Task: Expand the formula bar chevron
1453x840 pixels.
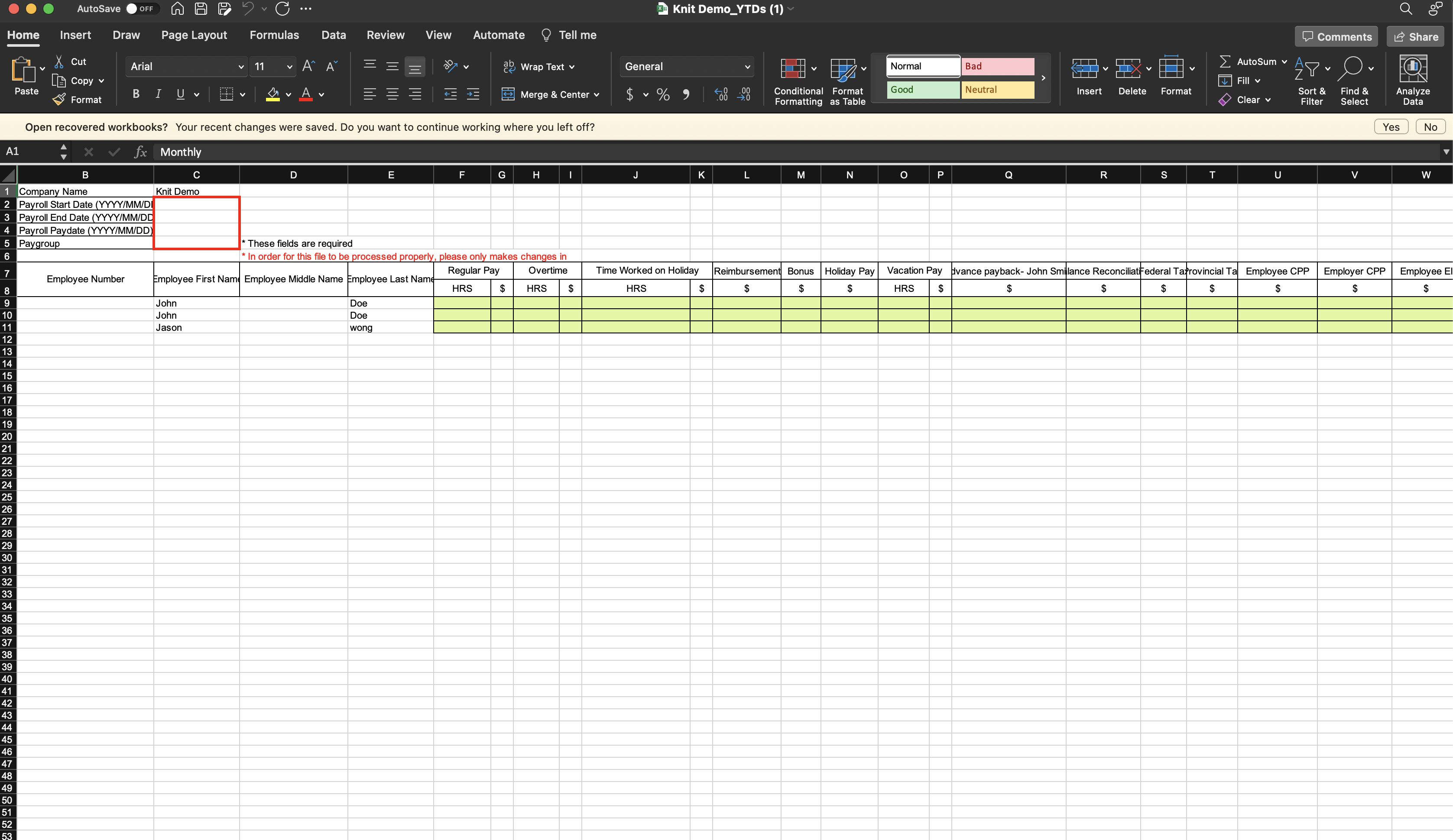Action: pos(1446,152)
